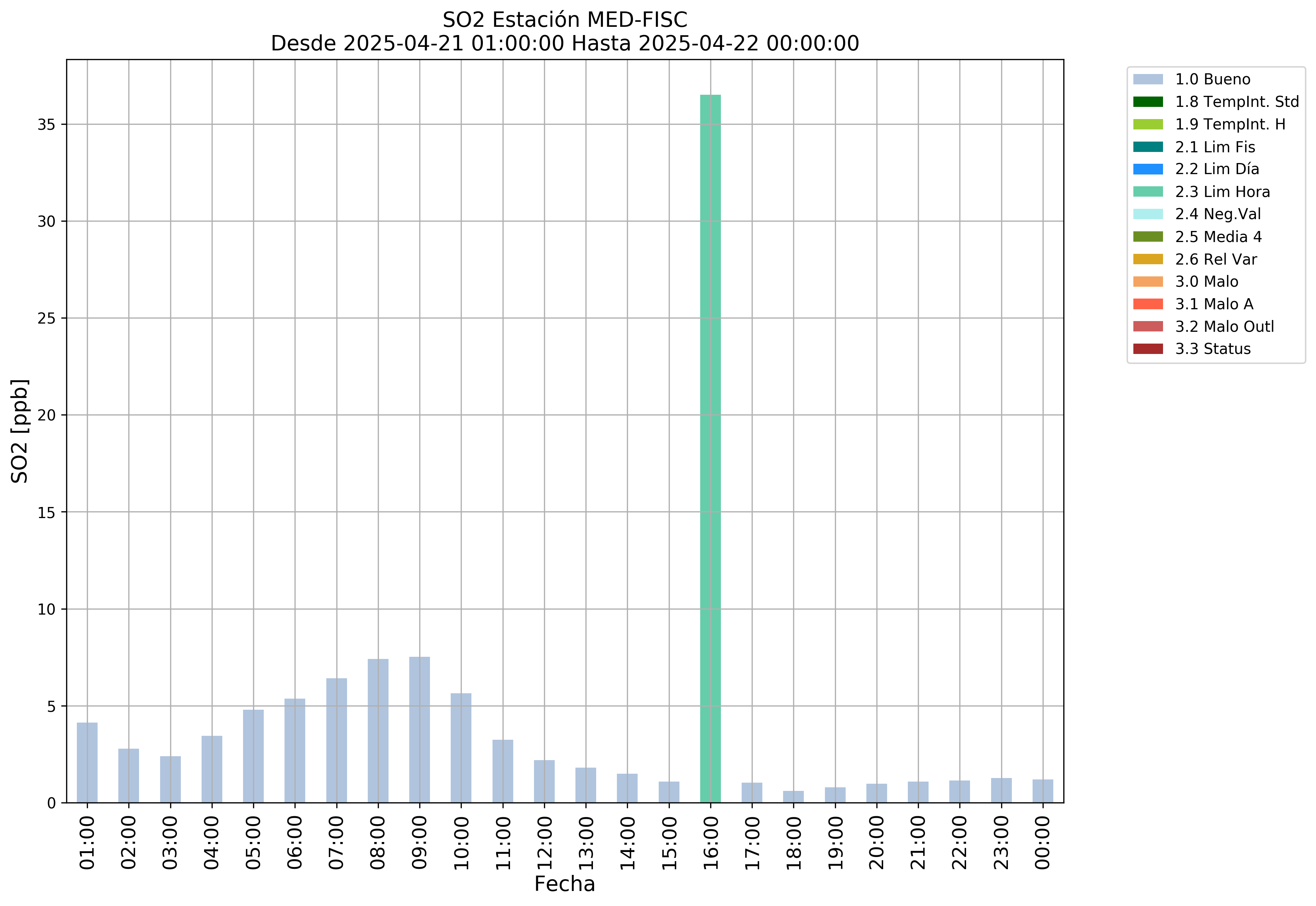
Task: Click the y-axis tick label 15
Action: tap(46, 513)
